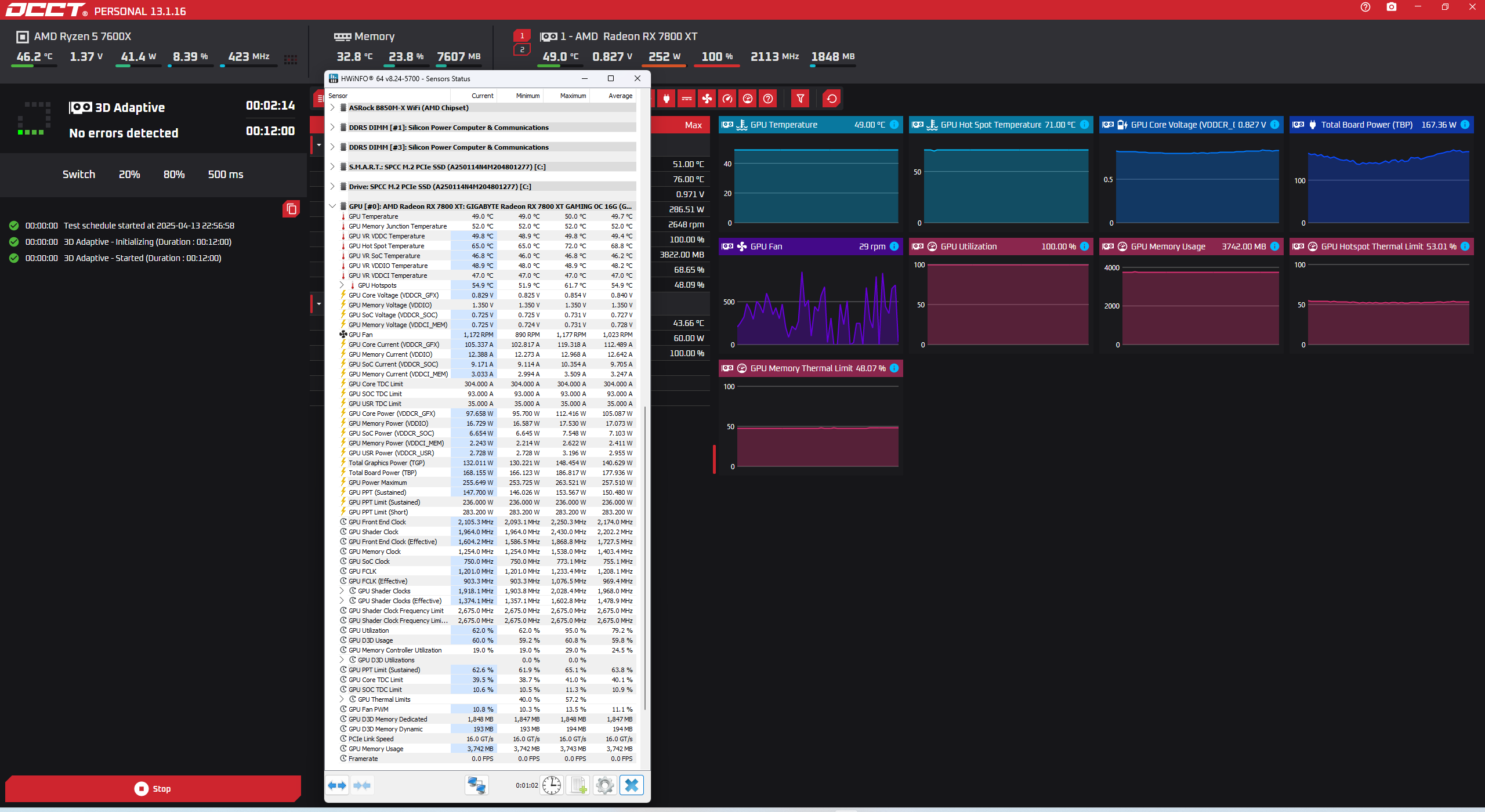Image resolution: width=1485 pixels, height=812 pixels.
Task: Click the 80% test setting
Action: 174,175
